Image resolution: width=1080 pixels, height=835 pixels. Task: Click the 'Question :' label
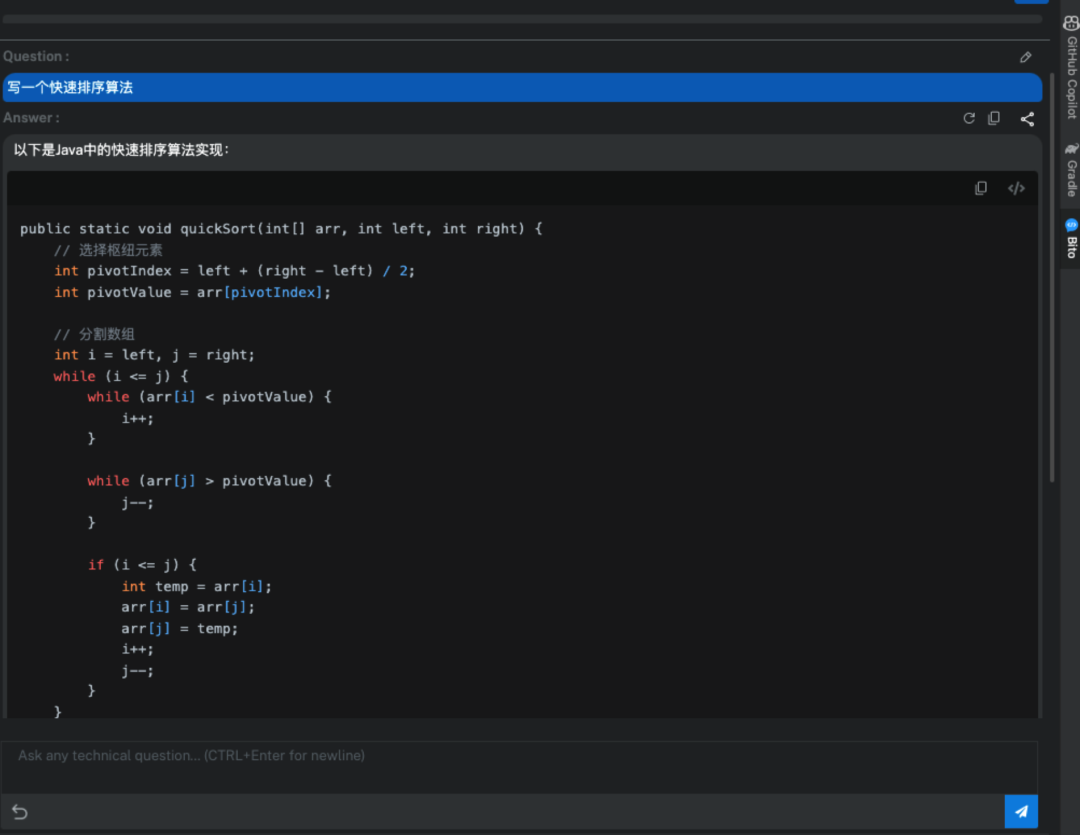(36, 56)
